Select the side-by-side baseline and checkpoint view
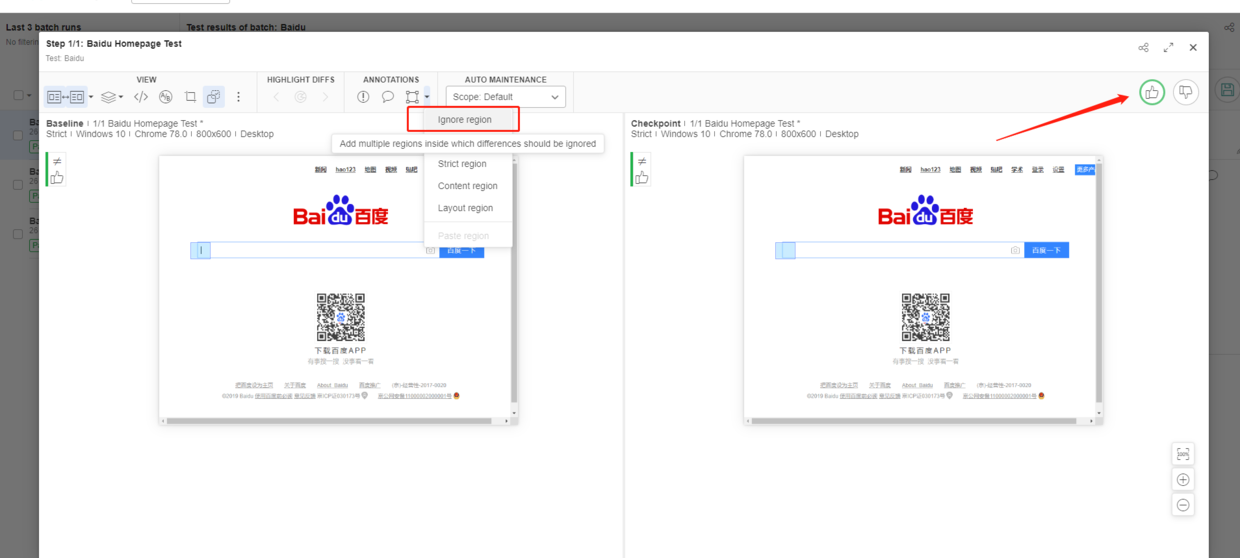1240x558 pixels. (66, 97)
